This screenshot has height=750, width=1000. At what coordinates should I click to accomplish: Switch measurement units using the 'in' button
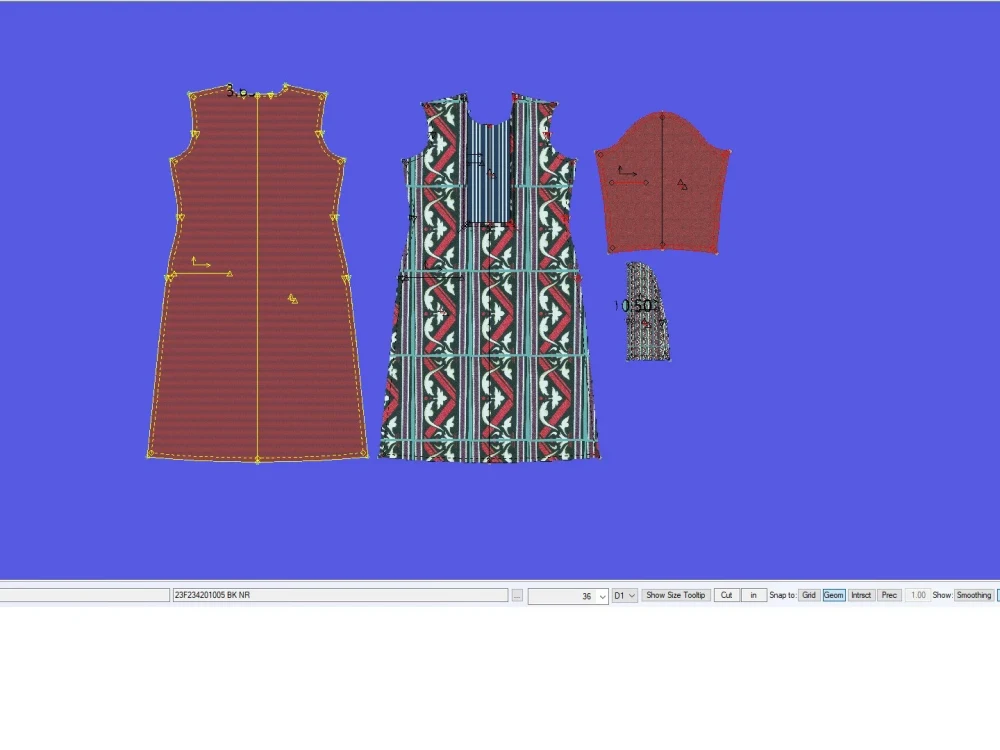click(x=754, y=595)
